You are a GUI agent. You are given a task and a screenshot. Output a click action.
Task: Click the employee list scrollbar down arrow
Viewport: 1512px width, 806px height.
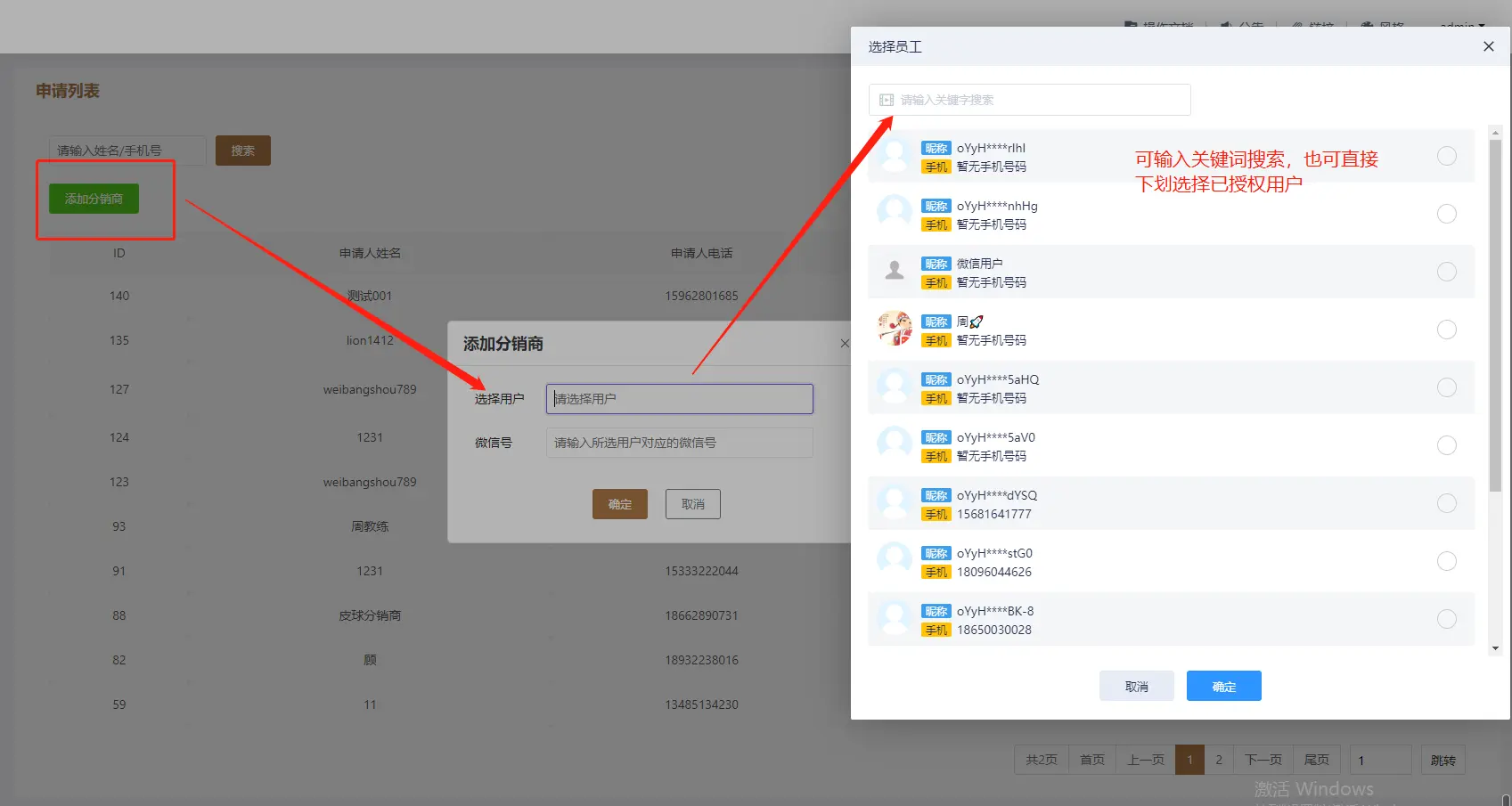(x=1495, y=648)
